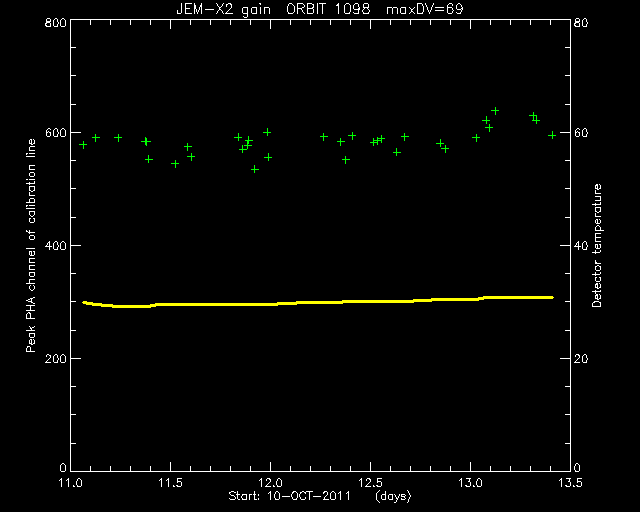Screen dimensions: 640x512
Task: Click the plot title JEM-X2 gain ORBIT 1098
Action: point(273,9)
